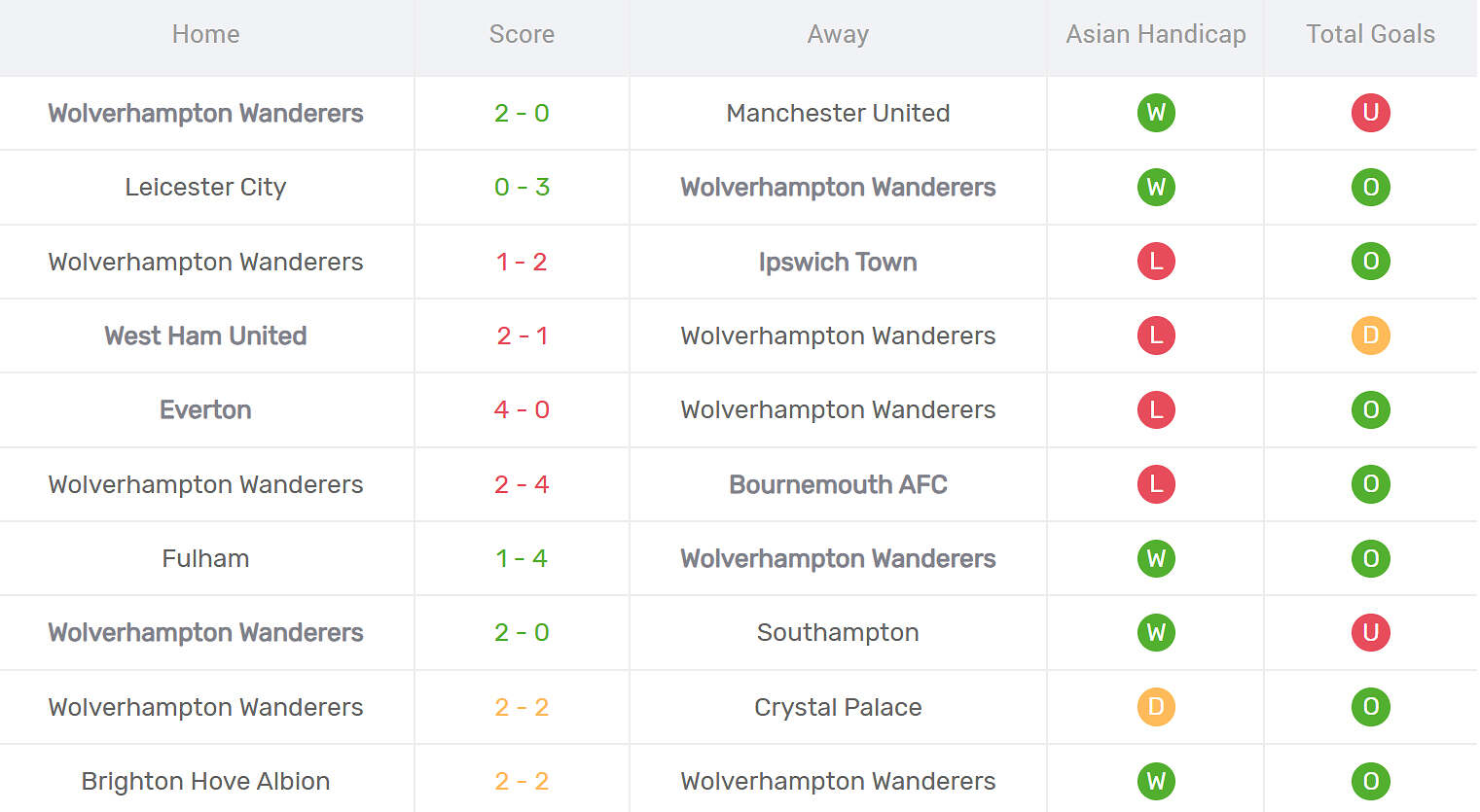Click the red L handicap badge for Ipswich Town match
Screen dimensions: 1480x812
tap(1156, 262)
